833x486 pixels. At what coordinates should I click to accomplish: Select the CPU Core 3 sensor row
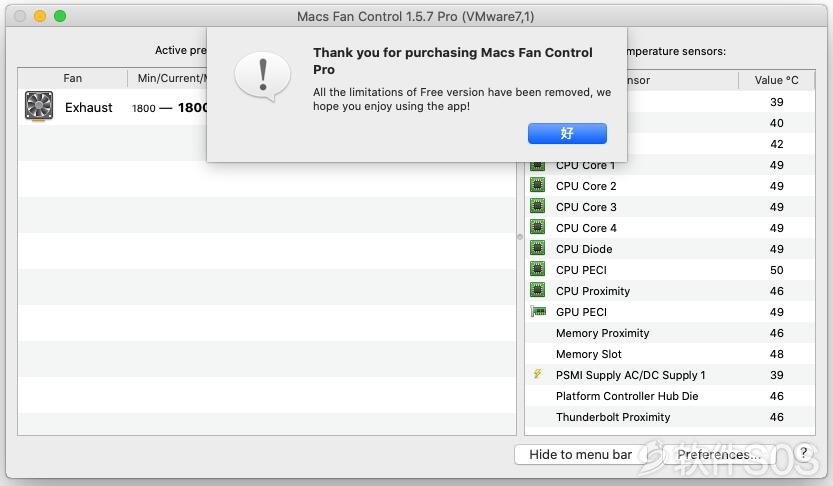click(x=670, y=207)
